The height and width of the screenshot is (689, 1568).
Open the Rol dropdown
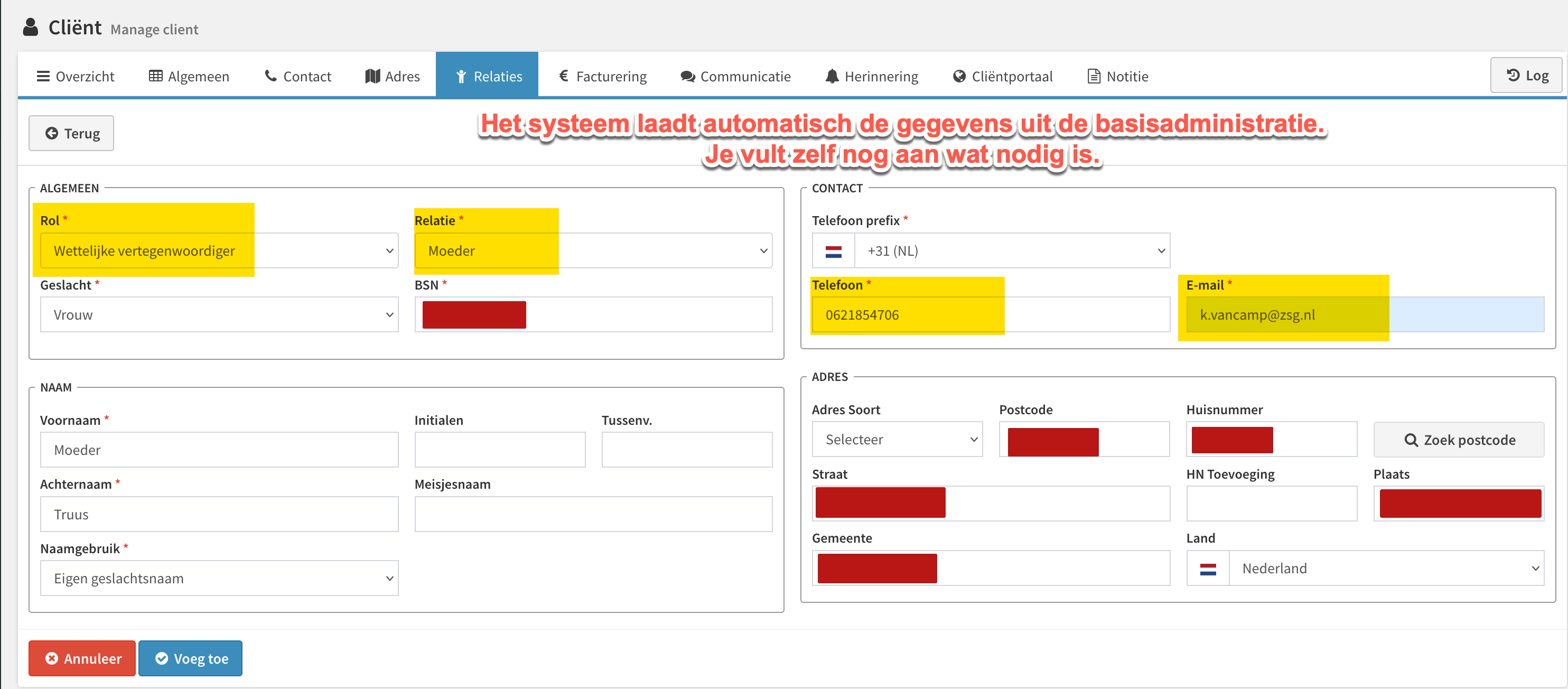tap(219, 251)
